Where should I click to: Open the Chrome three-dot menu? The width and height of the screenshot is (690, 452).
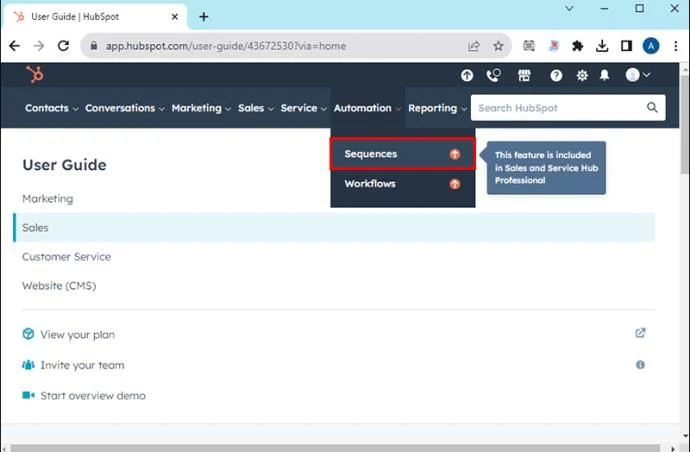(x=675, y=46)
